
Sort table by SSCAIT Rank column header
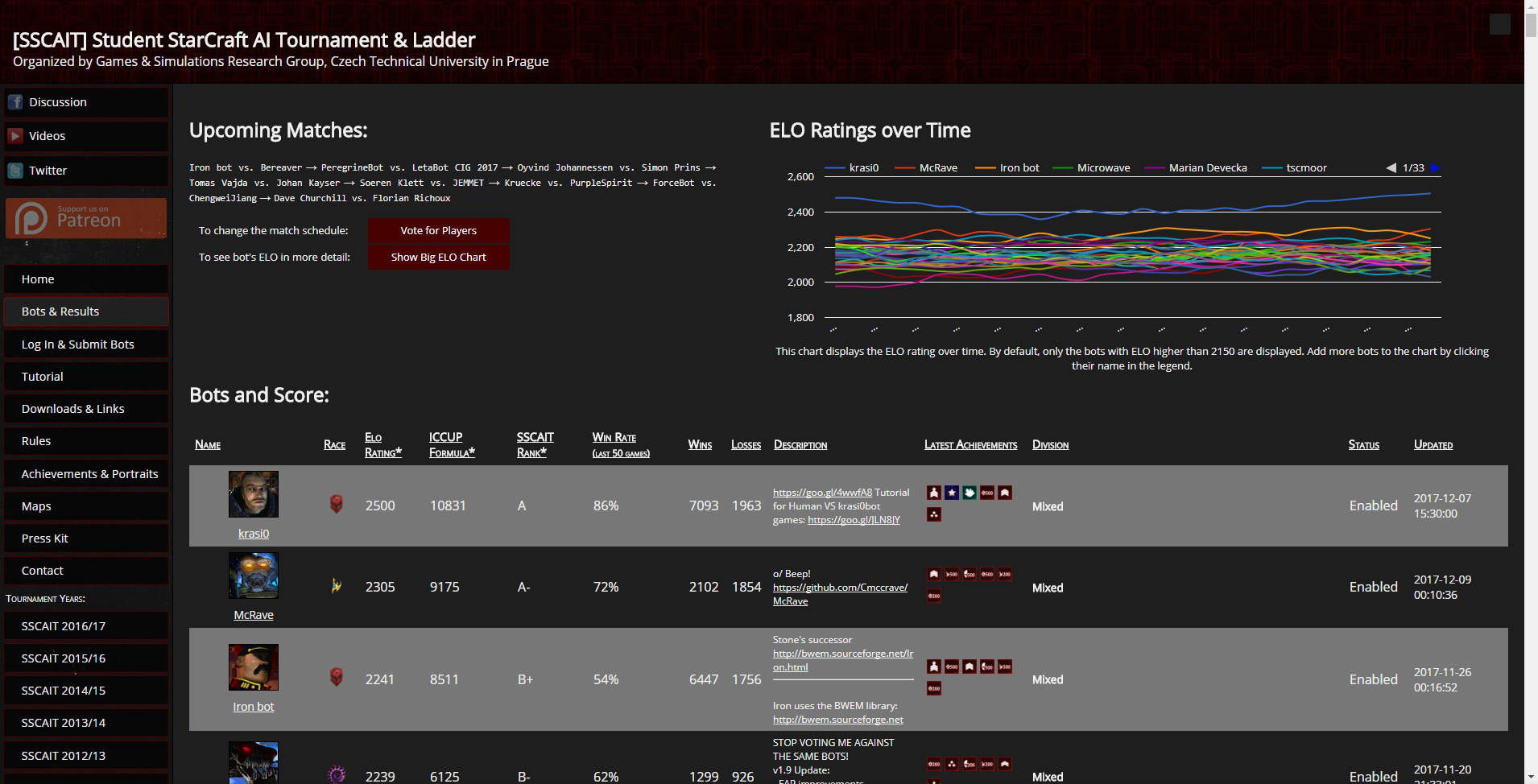point(535,445)
